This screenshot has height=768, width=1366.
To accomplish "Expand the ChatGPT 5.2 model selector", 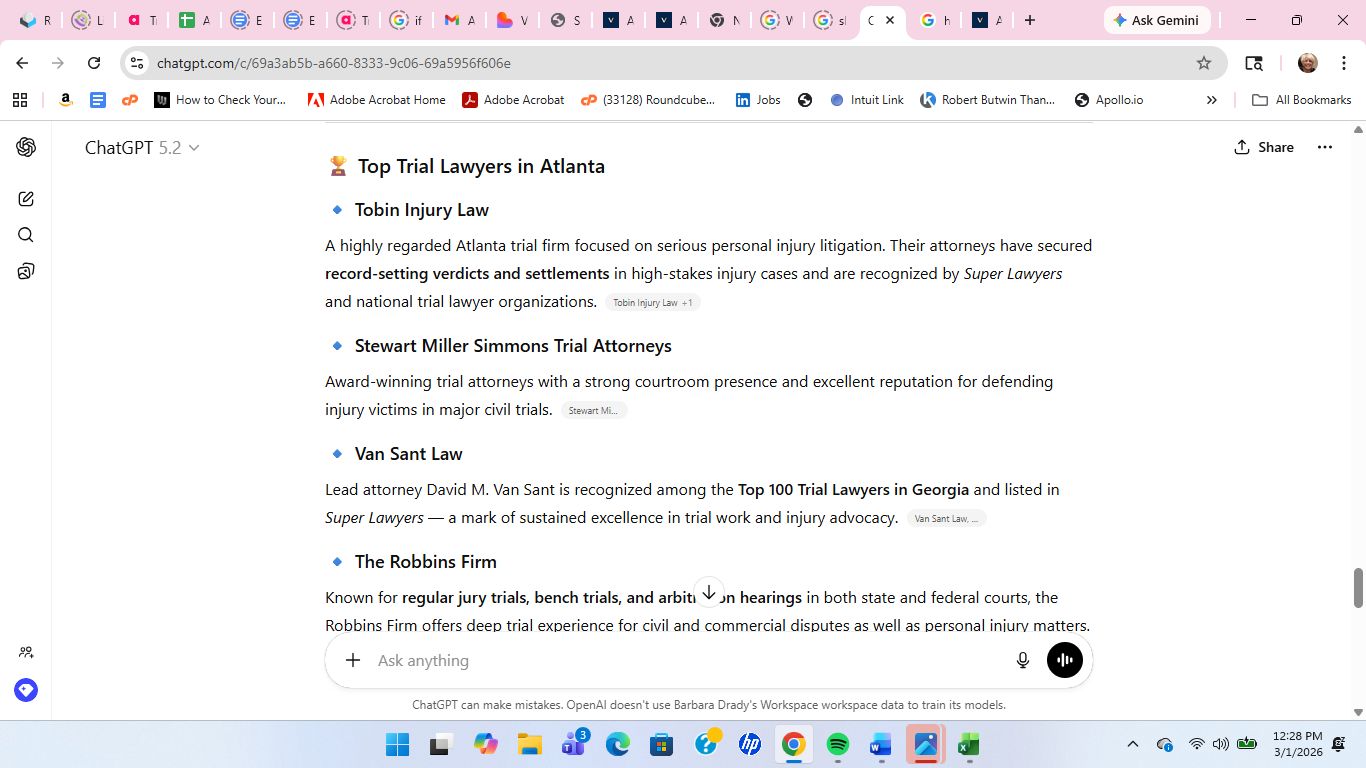I will (142, 147).
